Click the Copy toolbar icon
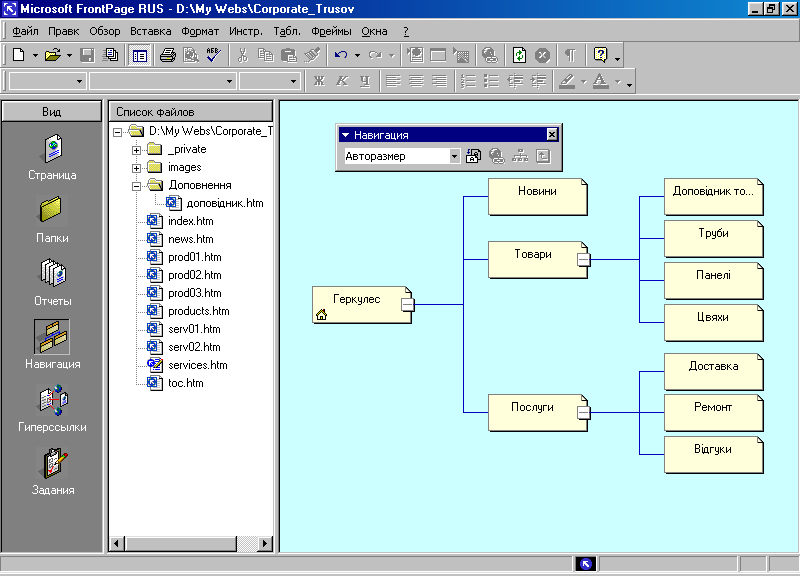This screenshot has width=800, height=576. coord(266,55)
